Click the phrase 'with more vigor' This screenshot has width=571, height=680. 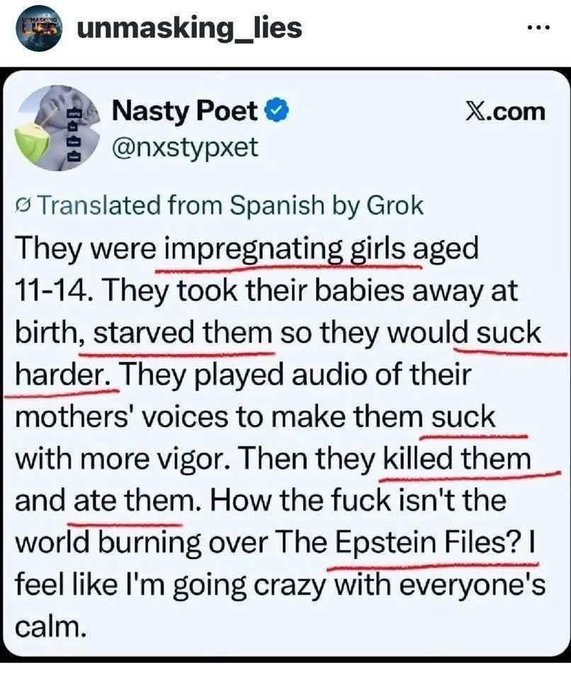[123, 459]
